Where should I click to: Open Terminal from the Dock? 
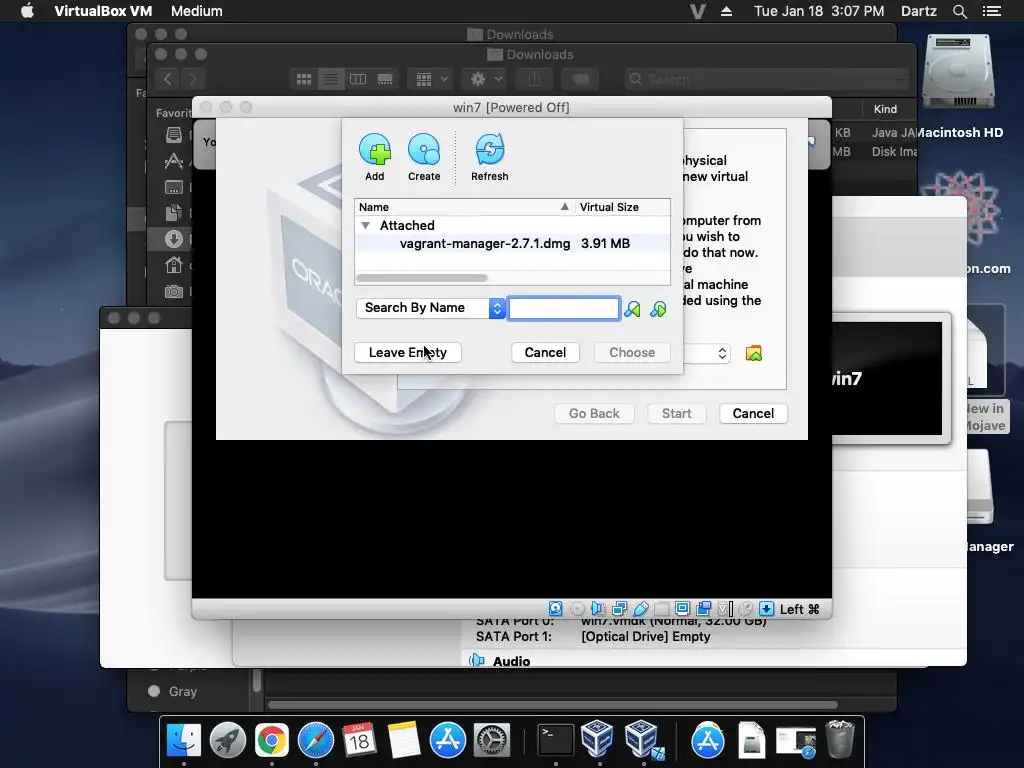pos(555,740)
